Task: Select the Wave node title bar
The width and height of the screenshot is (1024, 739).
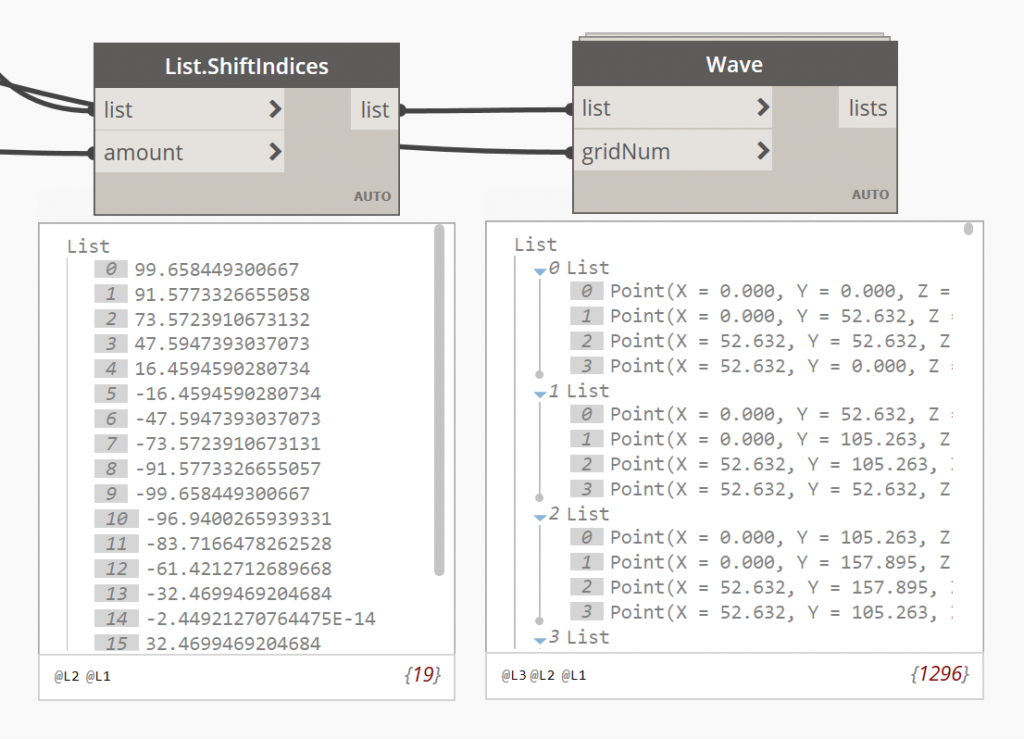Action: point(734,65)
